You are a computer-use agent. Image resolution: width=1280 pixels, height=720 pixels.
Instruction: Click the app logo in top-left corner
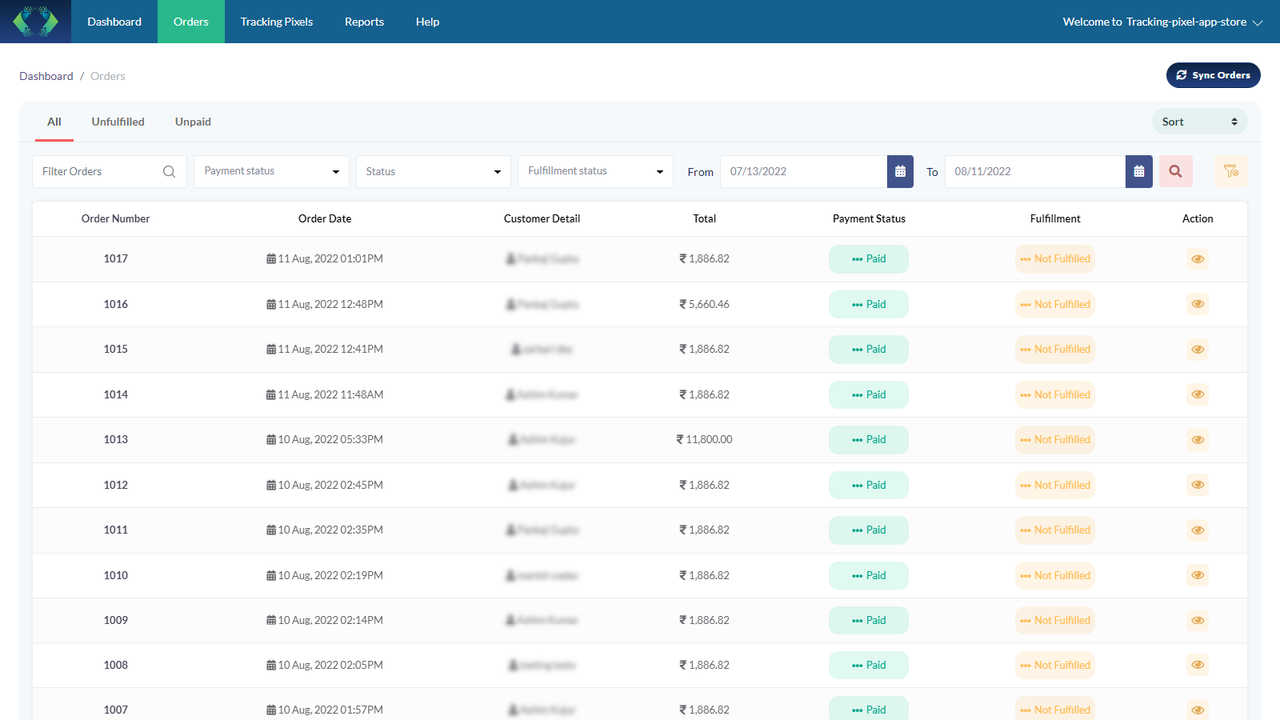[x=36, y=21]
